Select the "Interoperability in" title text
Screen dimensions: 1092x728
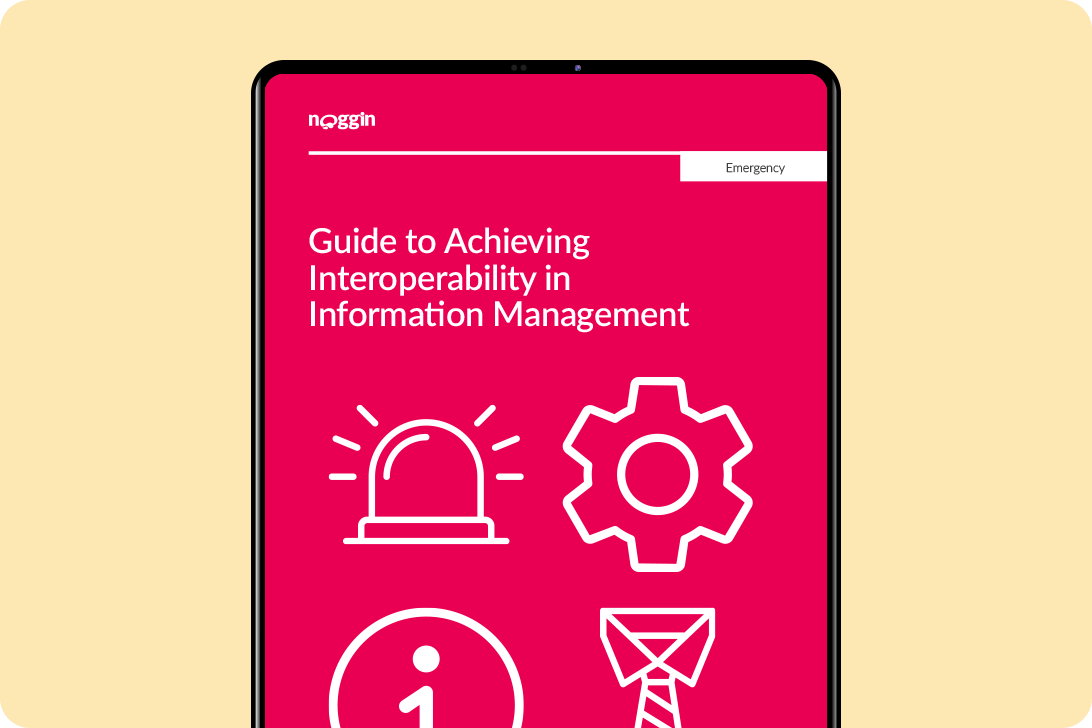(x=439, y=277)
